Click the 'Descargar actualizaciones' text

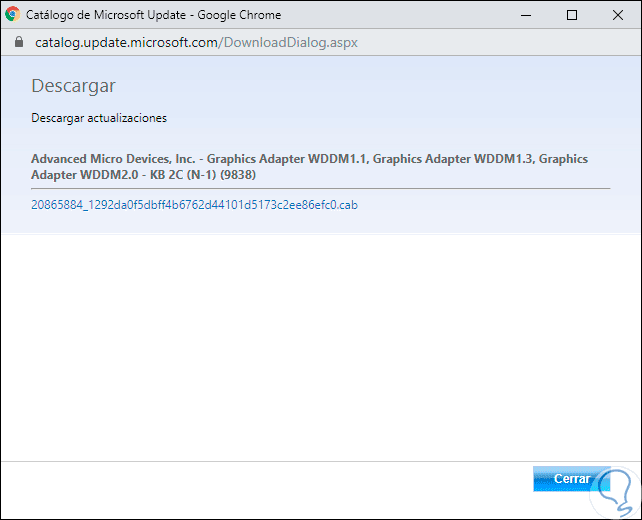pyautogui.click(x=99, y=118)
